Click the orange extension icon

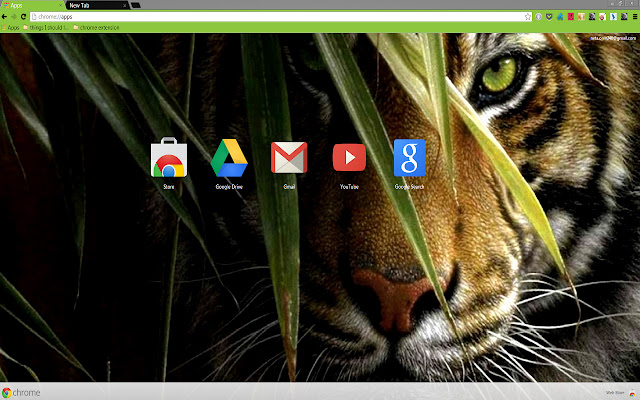(x=581, y=17)
